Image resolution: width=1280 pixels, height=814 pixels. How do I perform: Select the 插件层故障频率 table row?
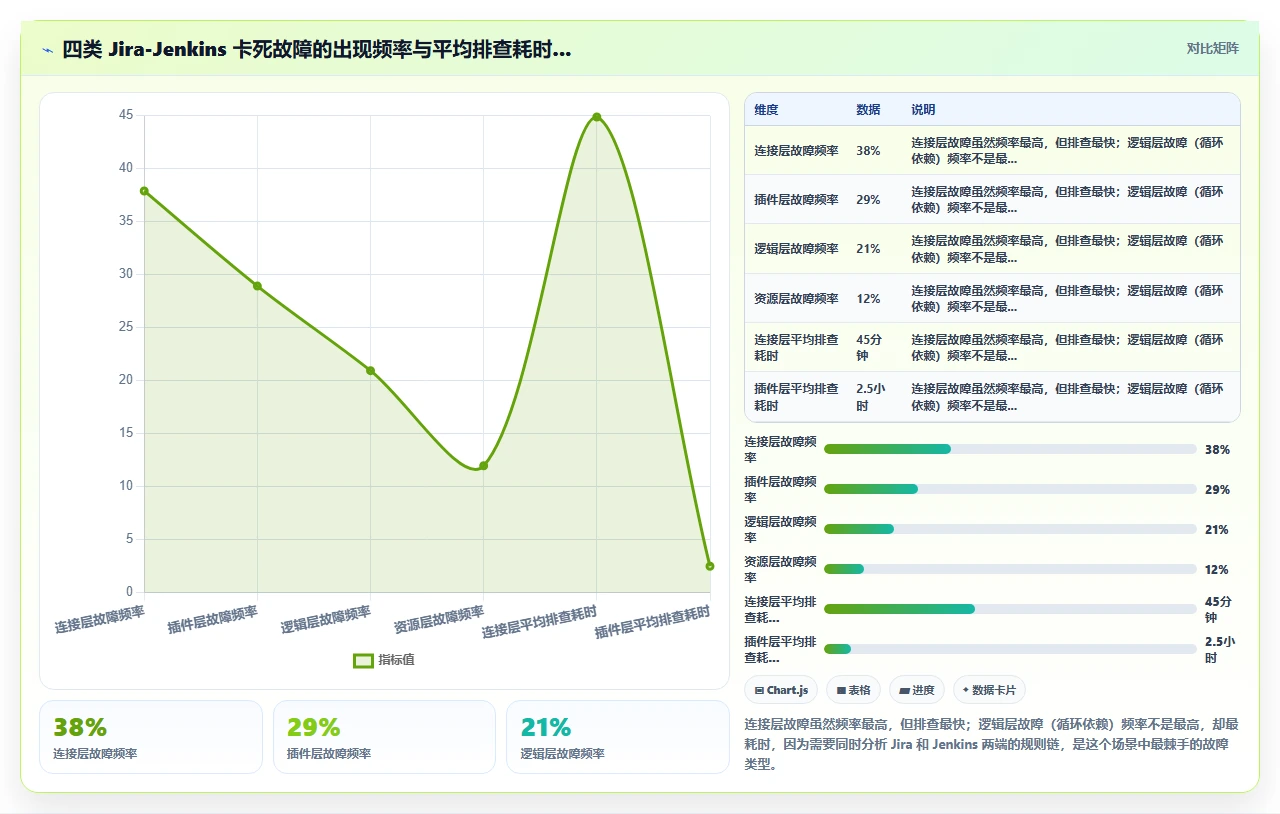click(992, 199)
